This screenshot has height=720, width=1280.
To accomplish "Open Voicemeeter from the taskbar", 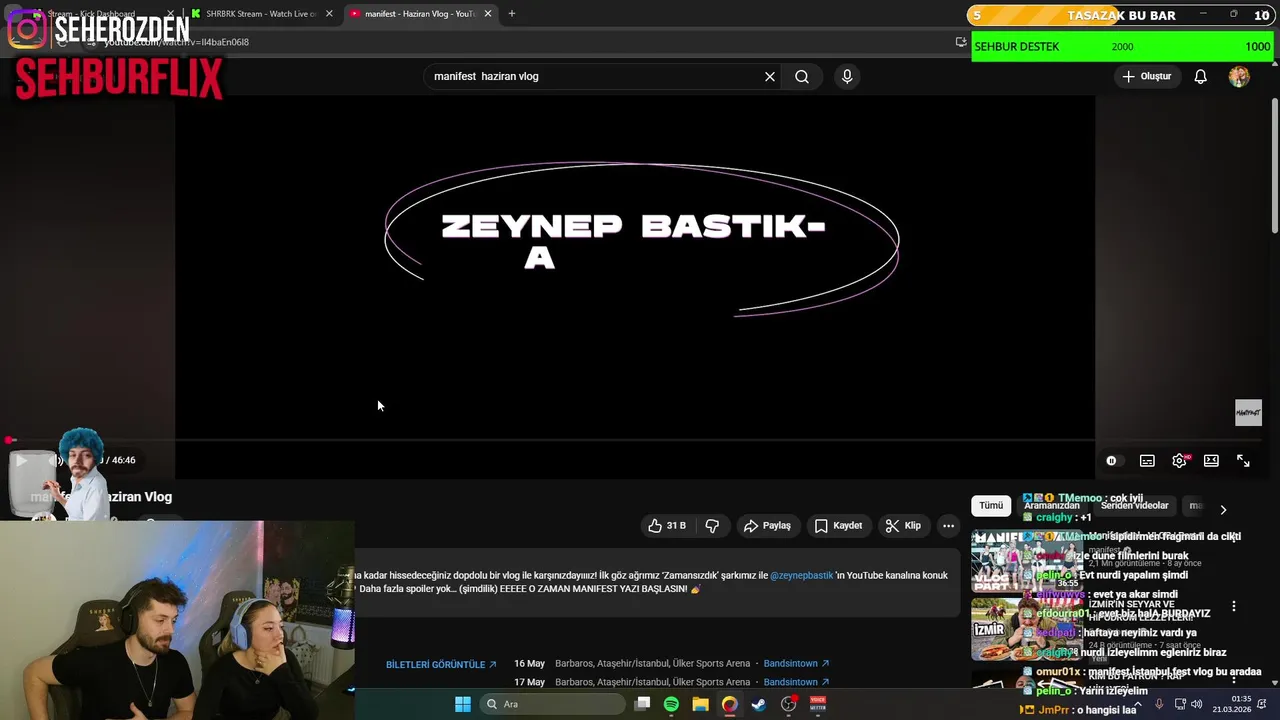I will pos(818,704).
